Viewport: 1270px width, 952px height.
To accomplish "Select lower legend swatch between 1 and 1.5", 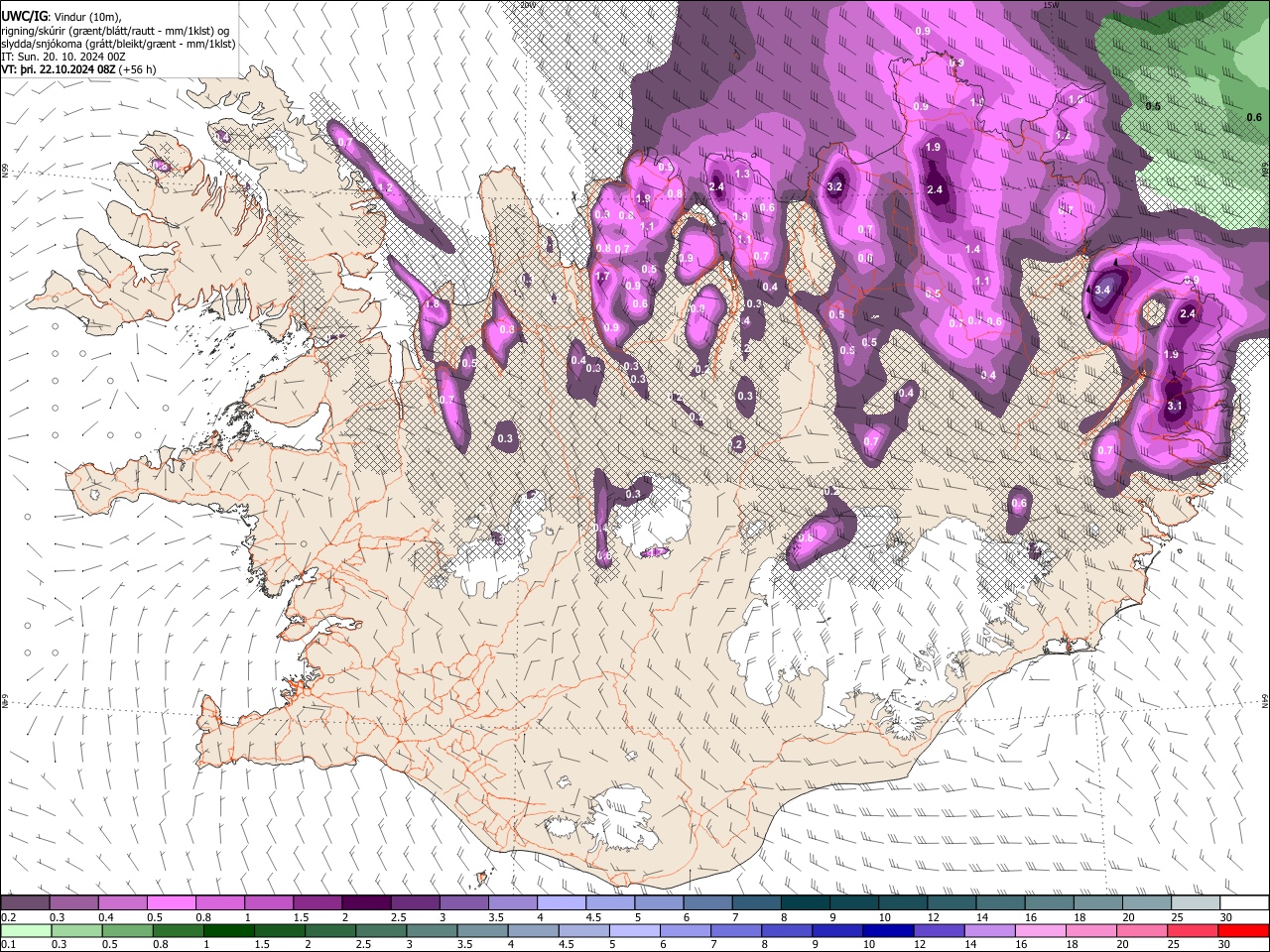I will point(231,930).
